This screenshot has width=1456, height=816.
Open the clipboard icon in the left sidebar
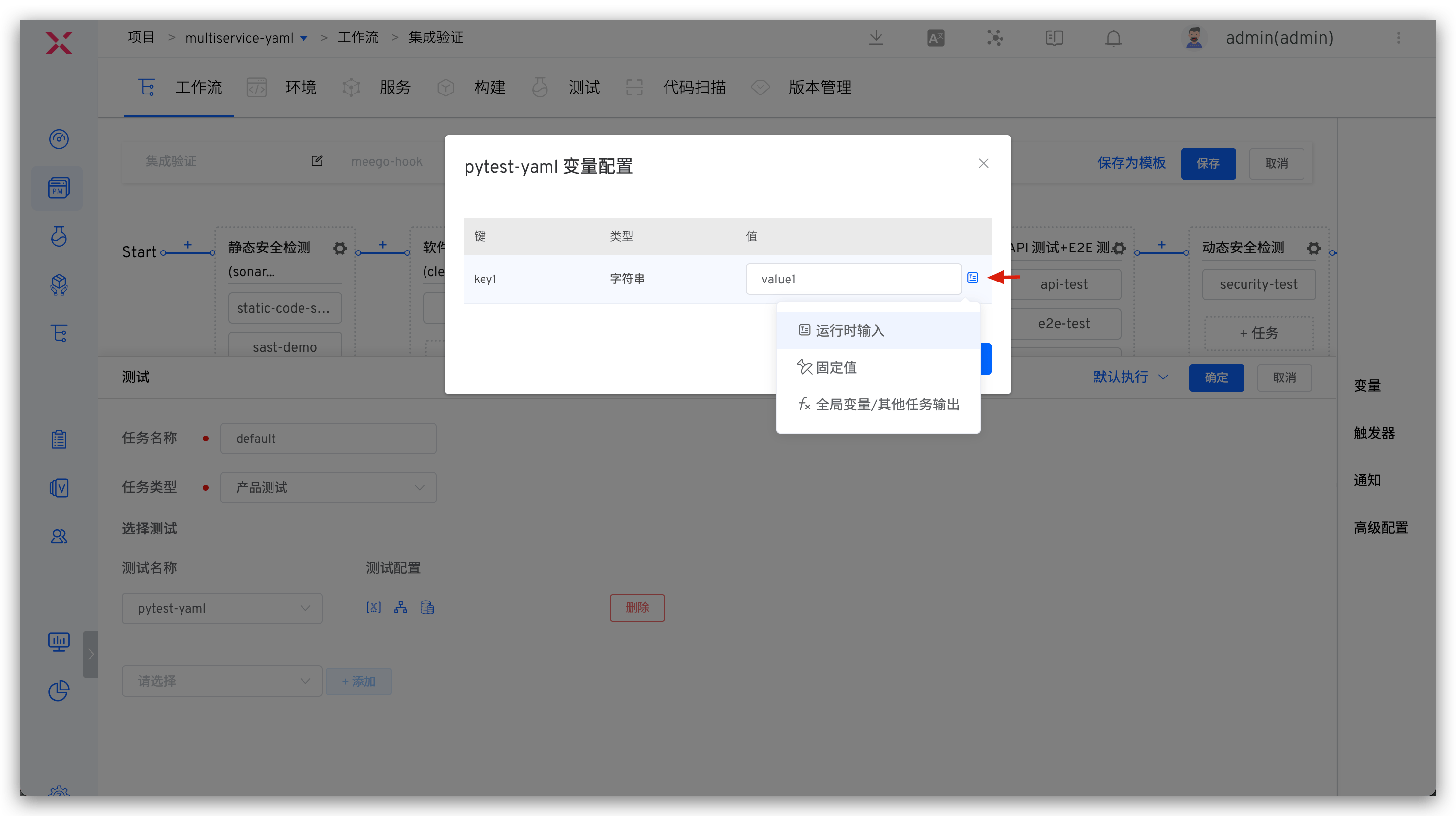(x=59, y=439)
